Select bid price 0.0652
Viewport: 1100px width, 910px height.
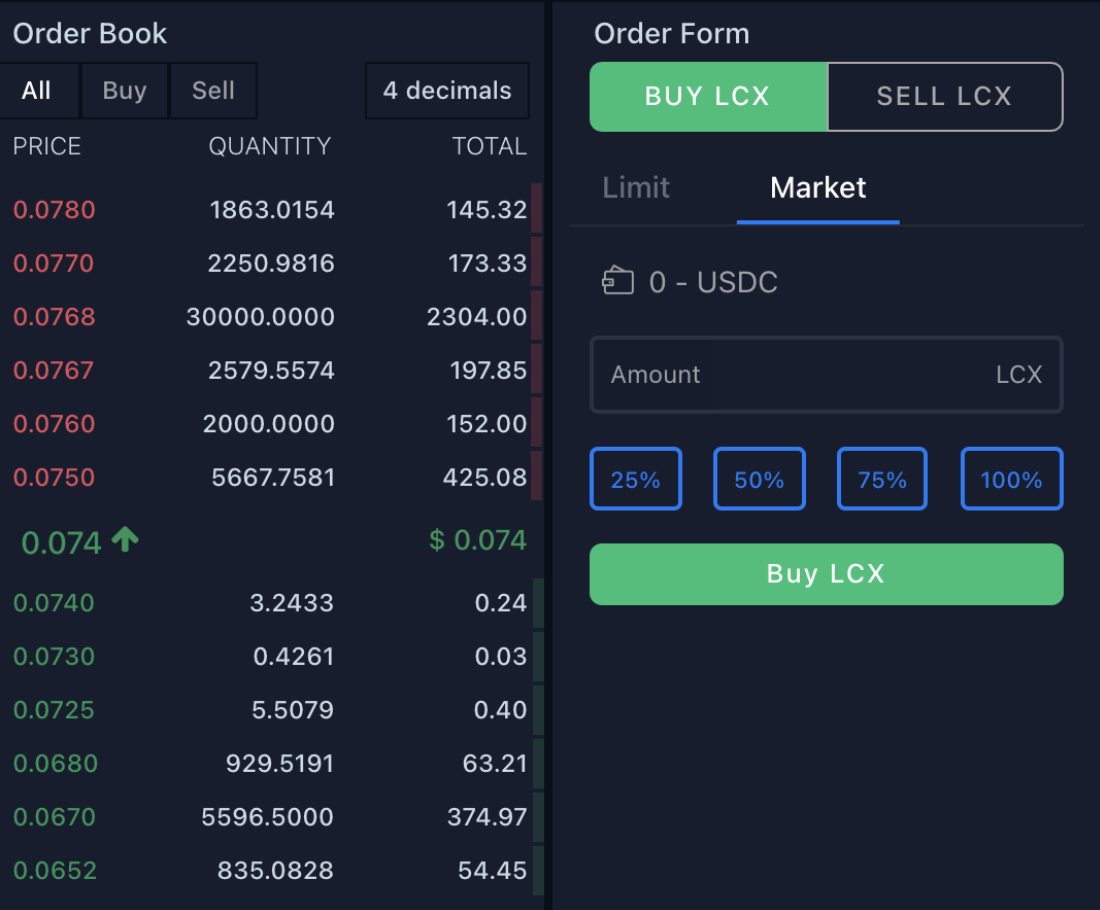click(x=55, y=870)
